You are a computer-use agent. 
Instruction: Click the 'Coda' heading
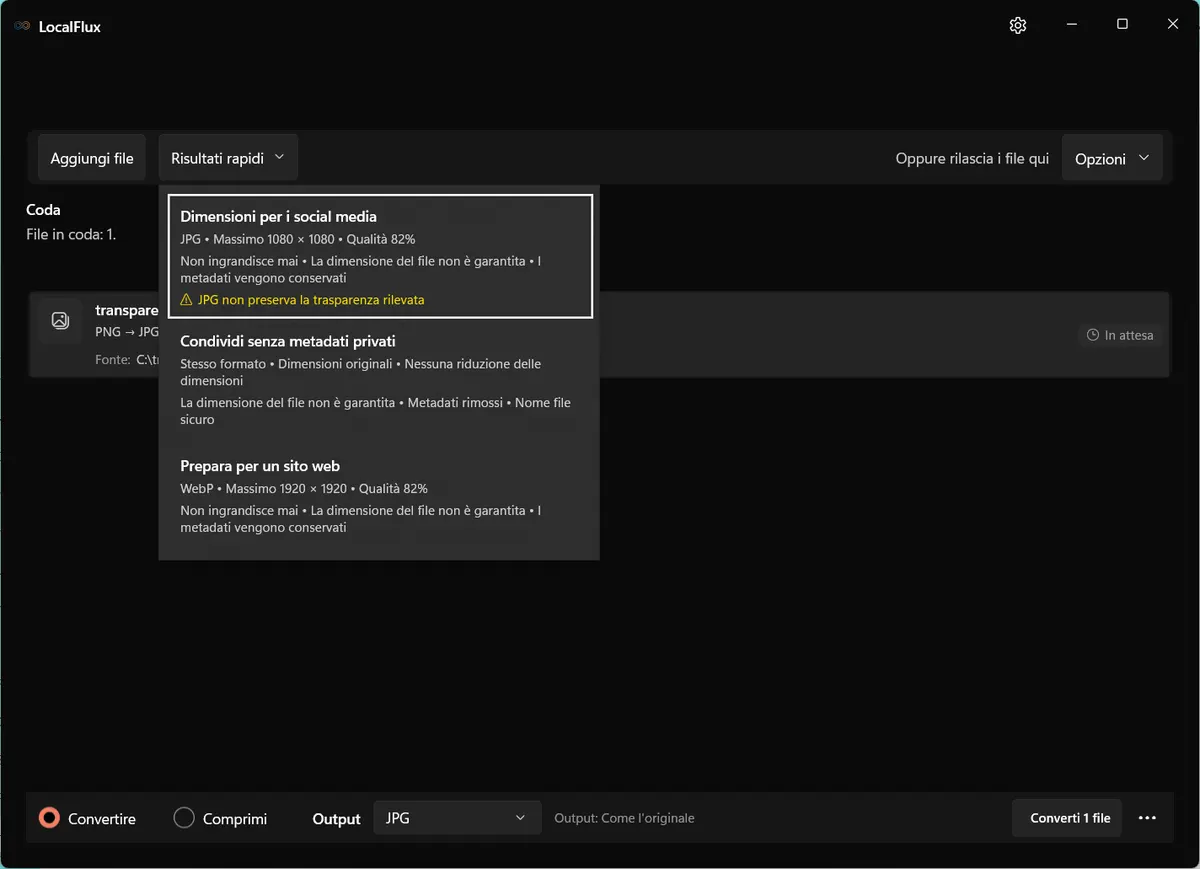click(x=43, y=210)
